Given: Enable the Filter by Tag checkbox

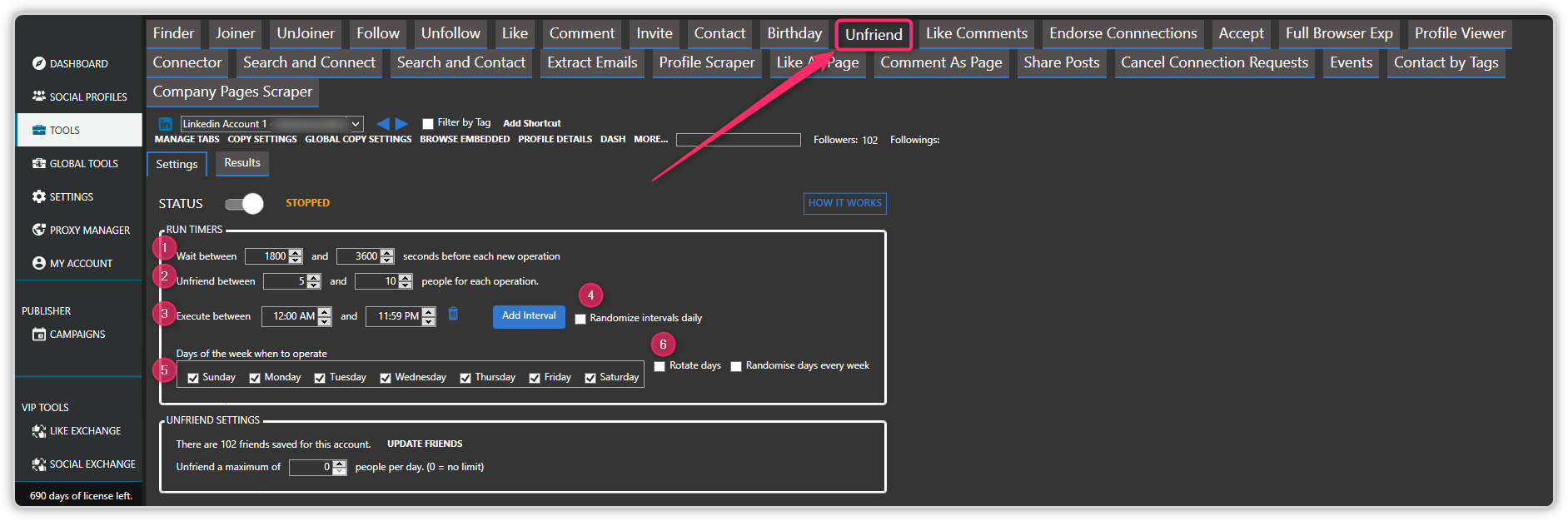Looking at the screenshot, I should (428, 124).
